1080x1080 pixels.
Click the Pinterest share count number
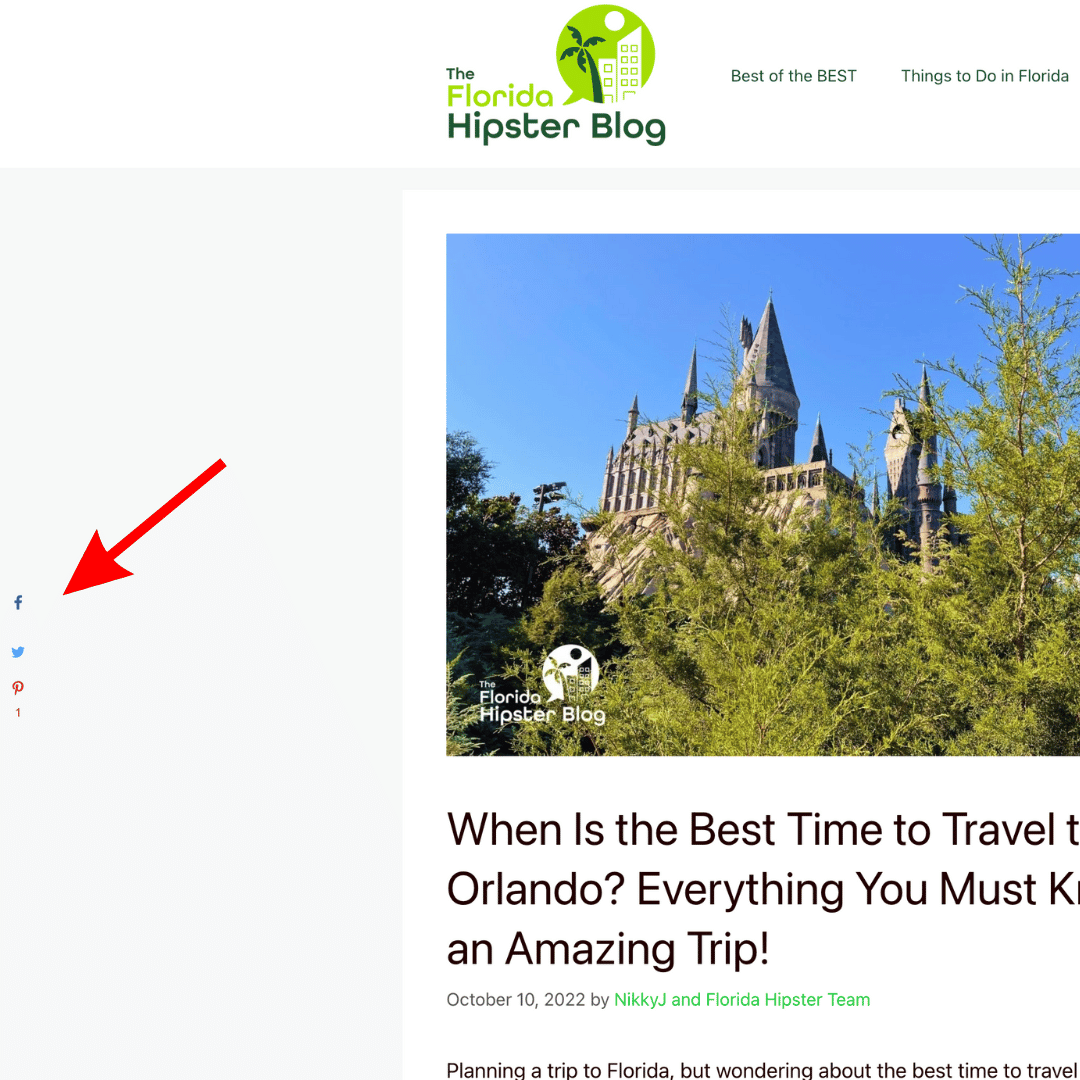(18, 713)
